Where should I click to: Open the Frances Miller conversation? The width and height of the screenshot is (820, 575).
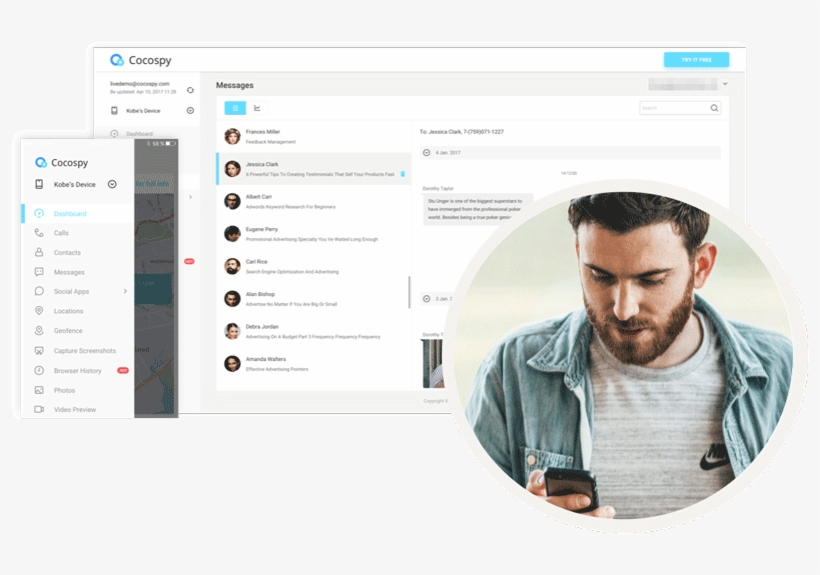(314, 136)
